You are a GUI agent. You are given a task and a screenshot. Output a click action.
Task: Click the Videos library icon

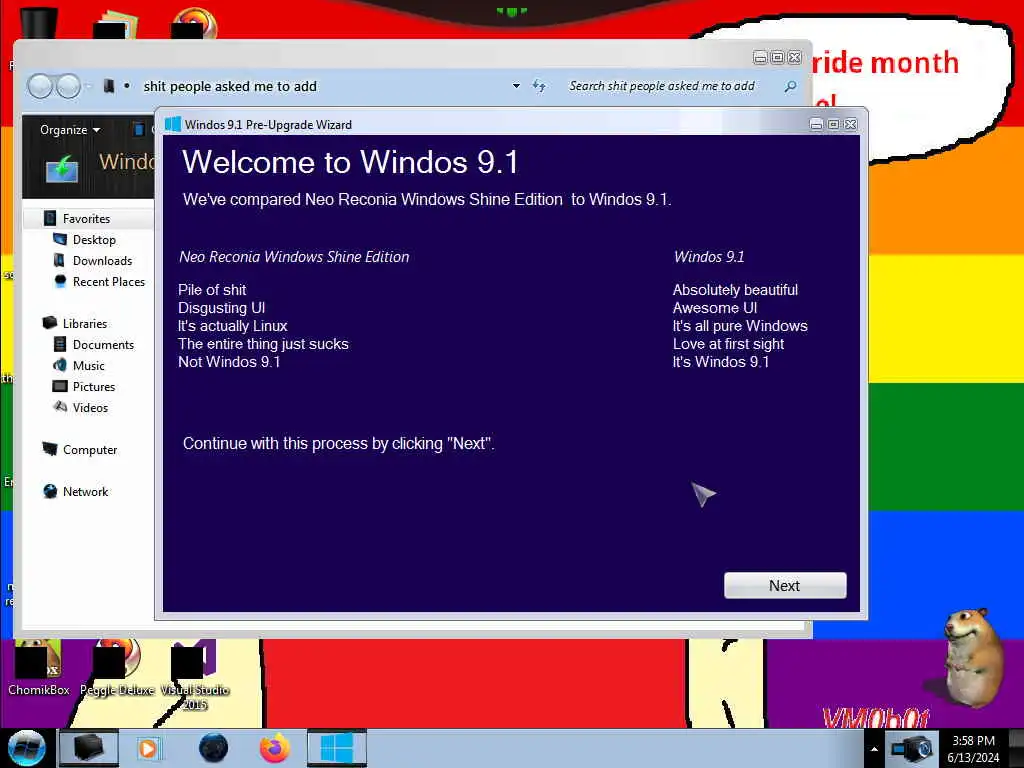59,407
